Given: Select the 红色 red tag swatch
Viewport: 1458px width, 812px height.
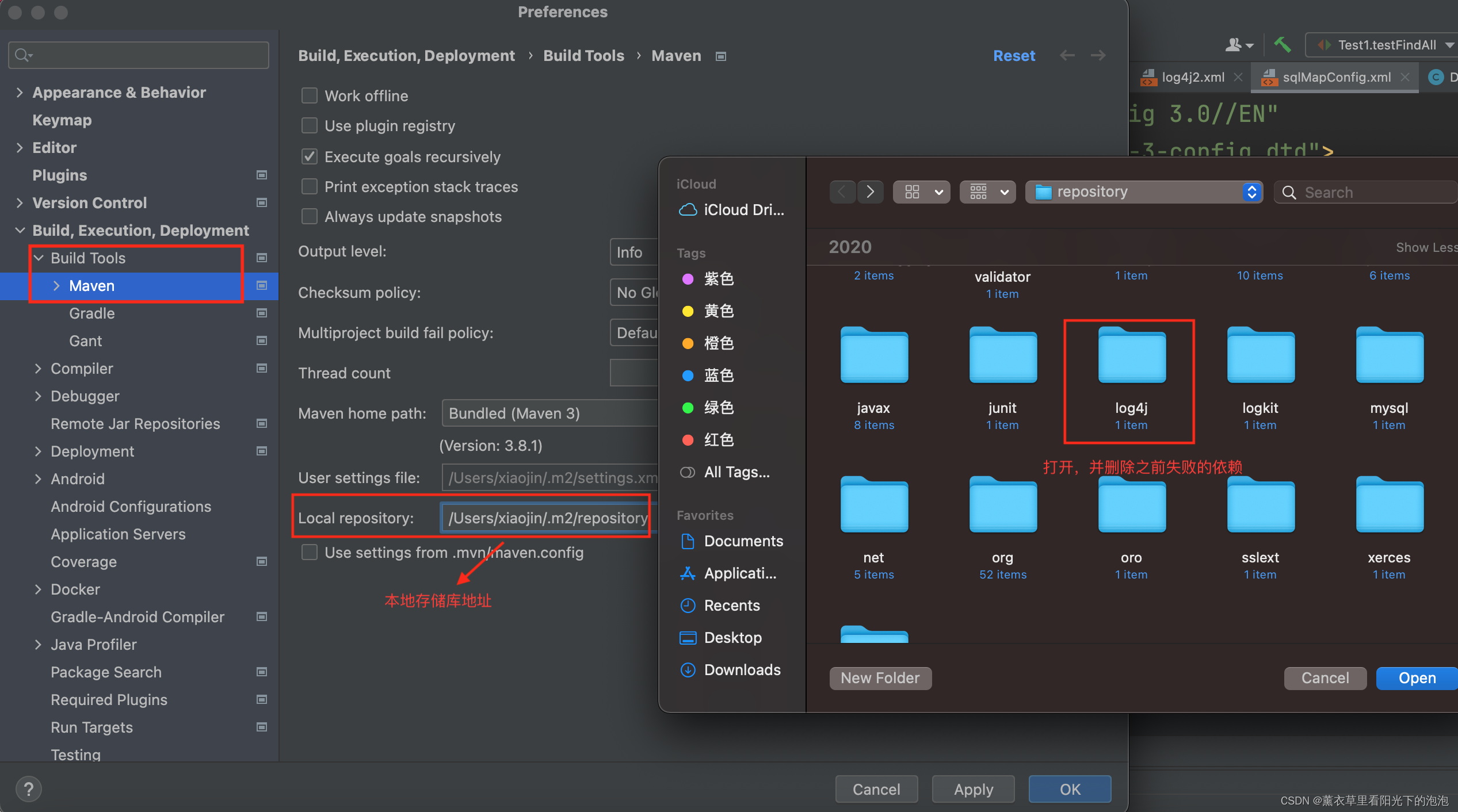Looking at the screenshot, I should 688,440.
